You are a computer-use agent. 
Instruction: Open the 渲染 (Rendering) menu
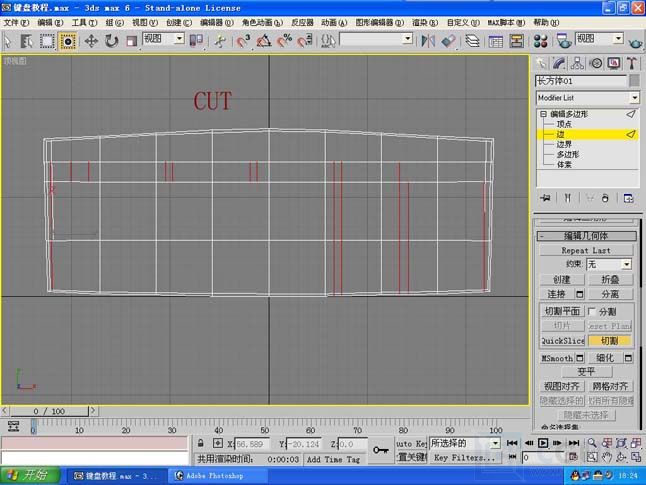(x=421, y=22)
